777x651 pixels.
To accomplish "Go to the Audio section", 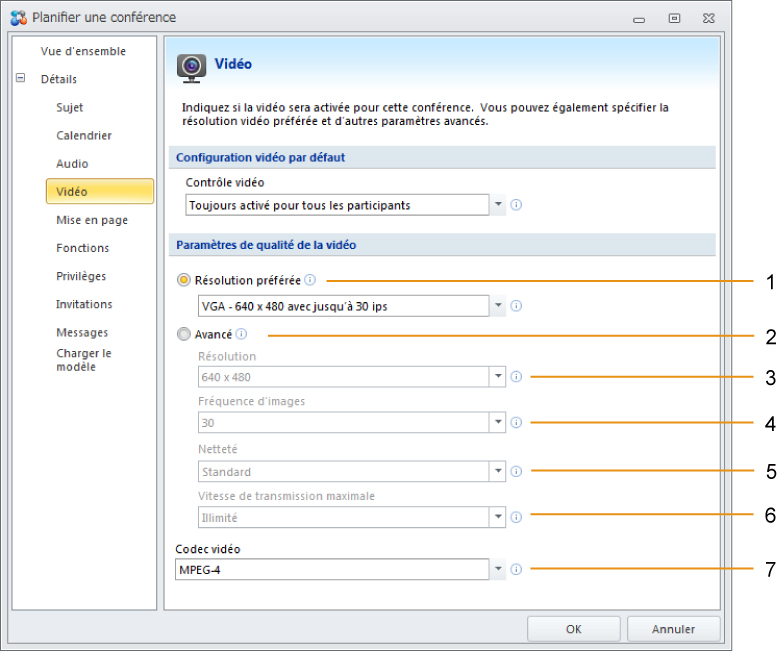I will [x=72, y=163].
